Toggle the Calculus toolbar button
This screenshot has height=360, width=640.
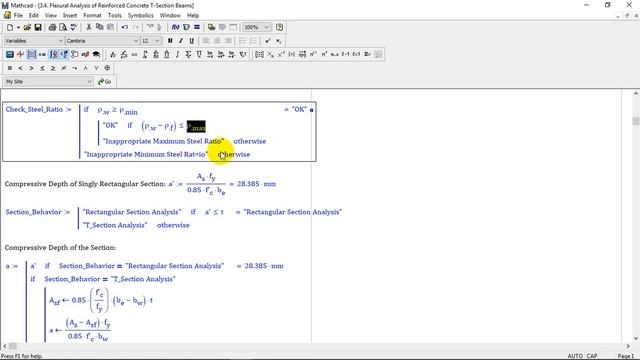(53, 54)
